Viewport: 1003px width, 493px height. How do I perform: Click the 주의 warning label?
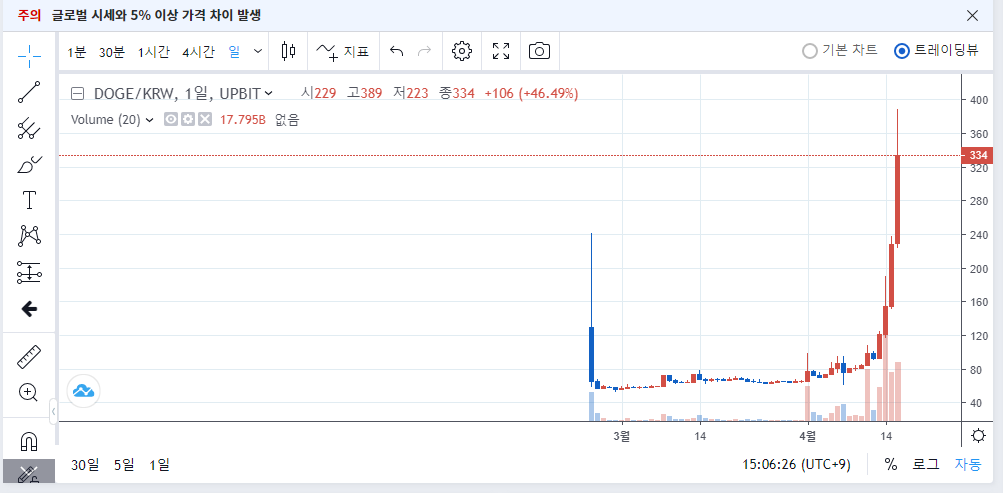tap(29, 15)
